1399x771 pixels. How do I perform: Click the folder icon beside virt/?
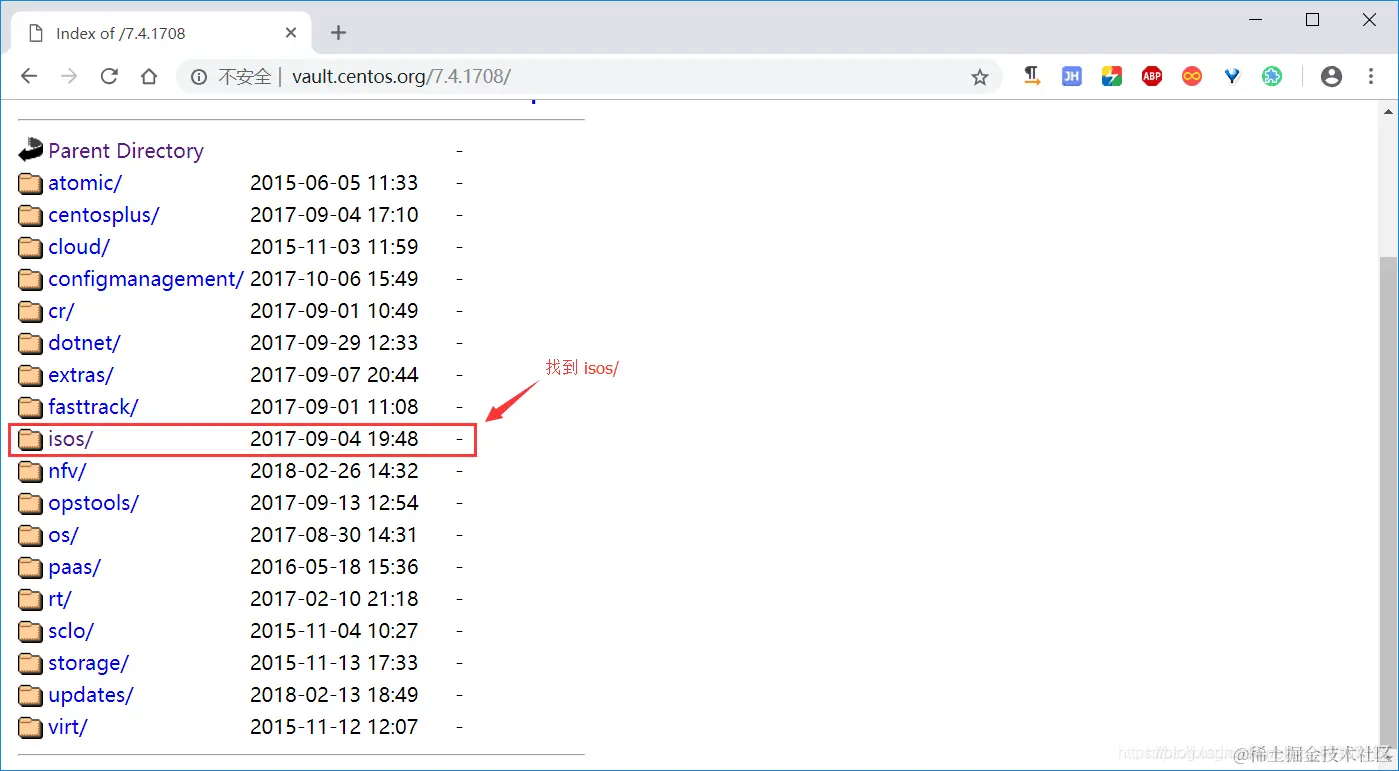pos(31,727)
